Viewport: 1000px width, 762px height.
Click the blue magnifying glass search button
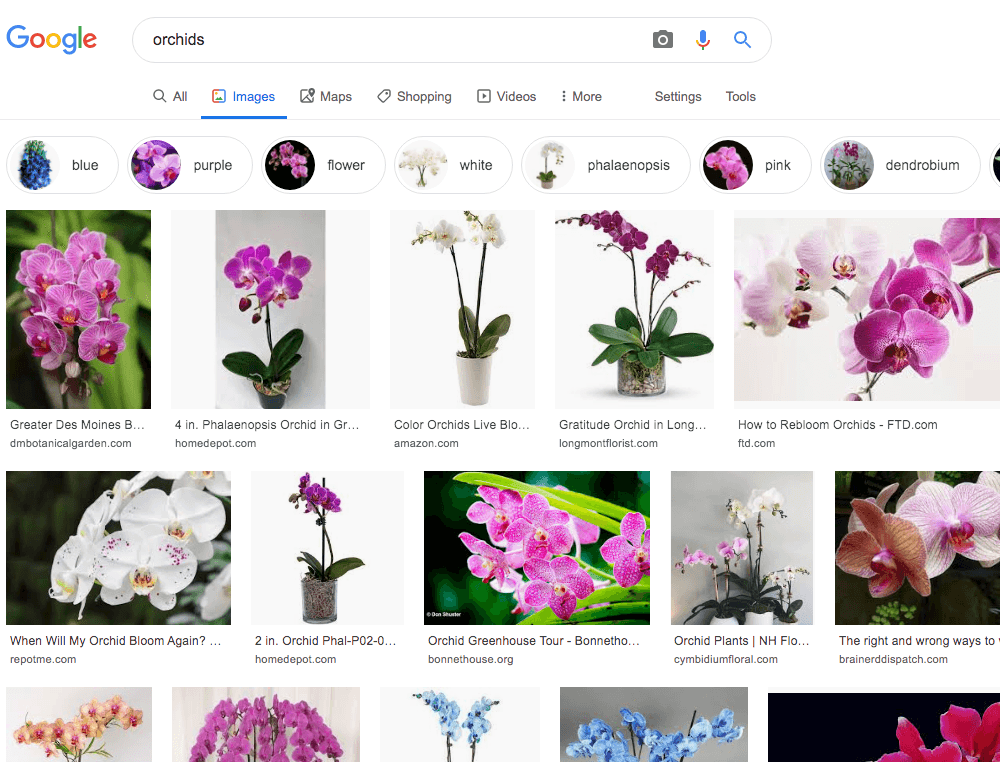[x=742, y=40]
